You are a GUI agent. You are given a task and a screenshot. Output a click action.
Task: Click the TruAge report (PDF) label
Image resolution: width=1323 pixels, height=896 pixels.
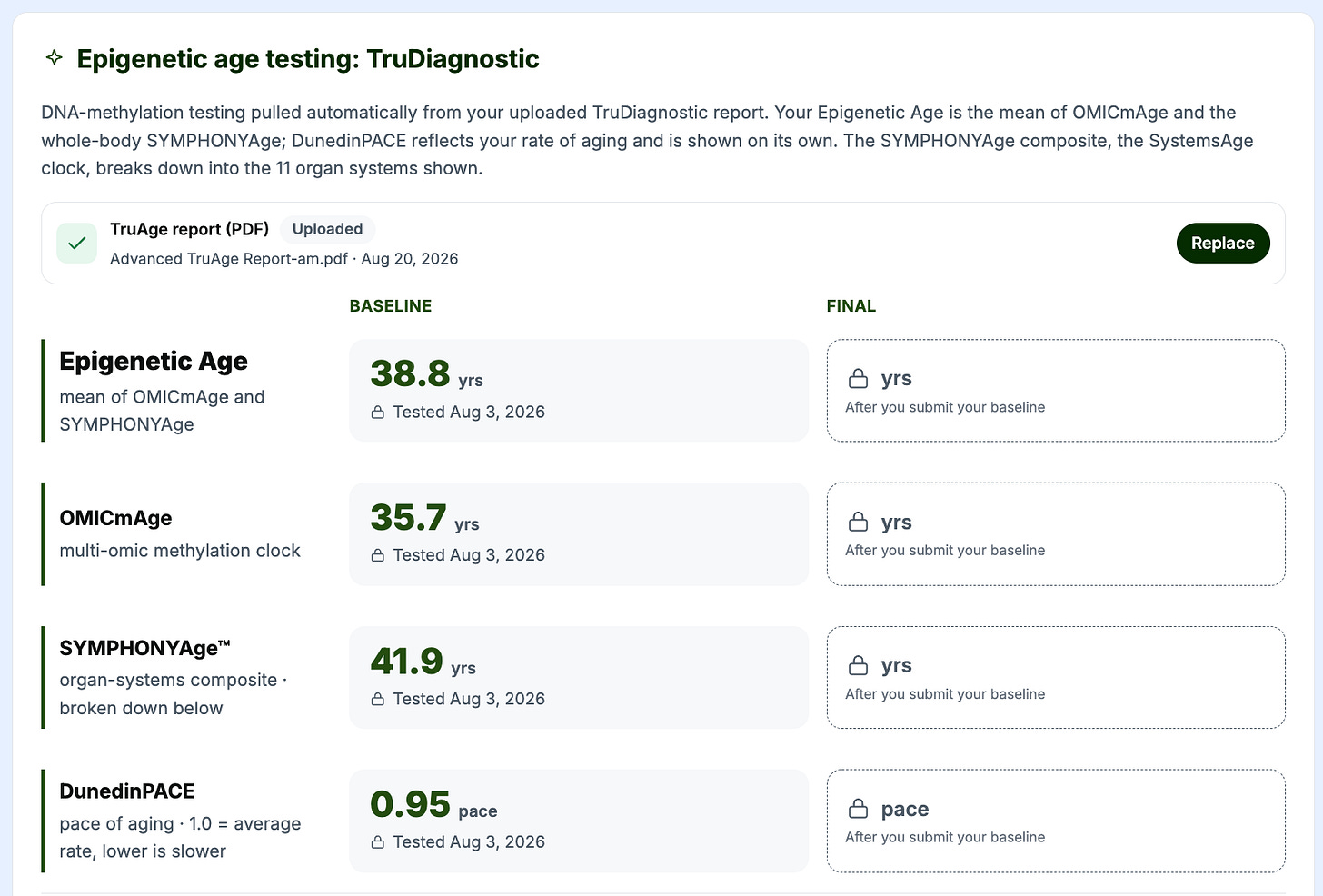pos(189,229)
